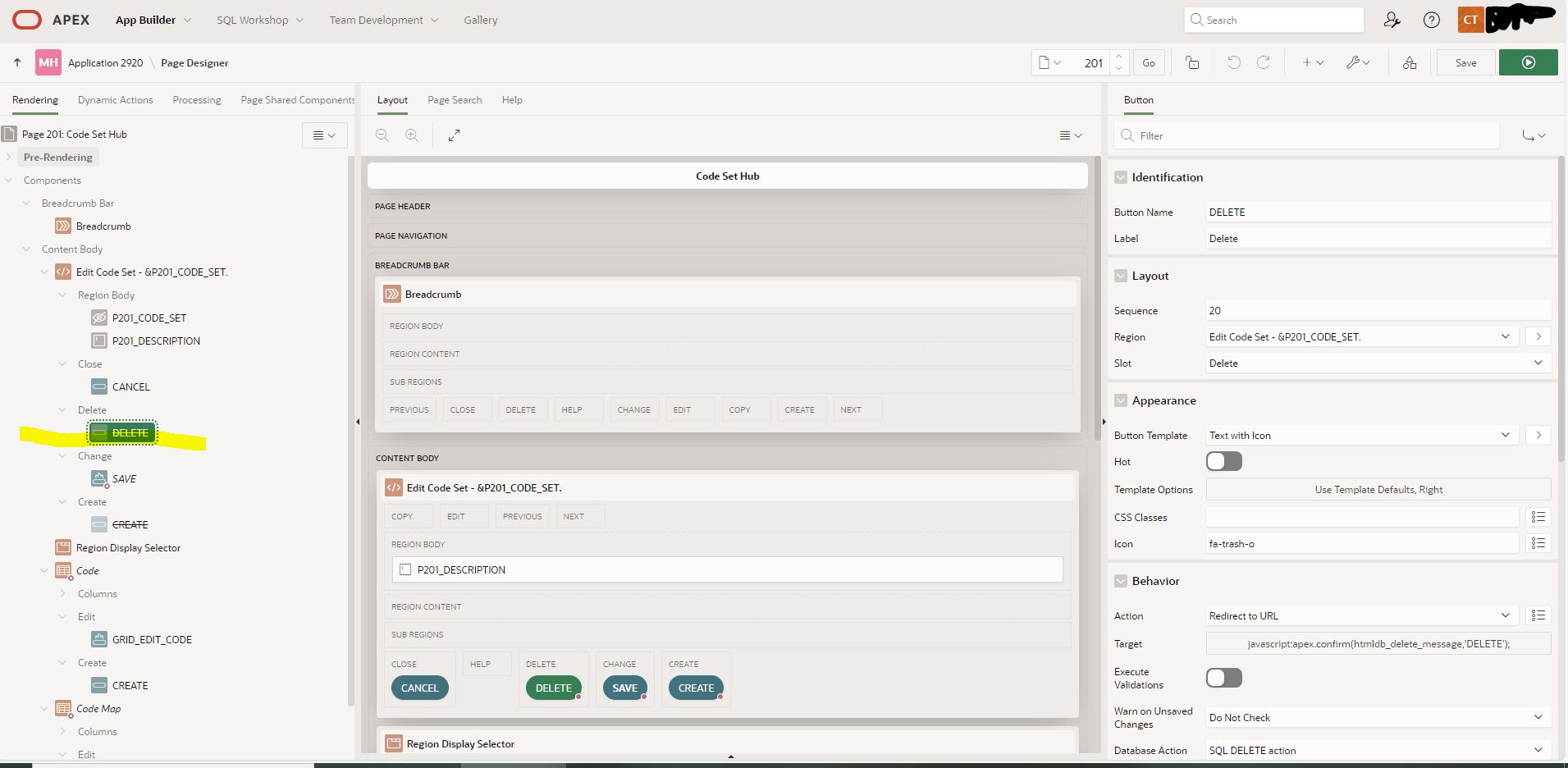Switch to the Dynamic Actions tab
1568x768 pixels.
point(115,100)
